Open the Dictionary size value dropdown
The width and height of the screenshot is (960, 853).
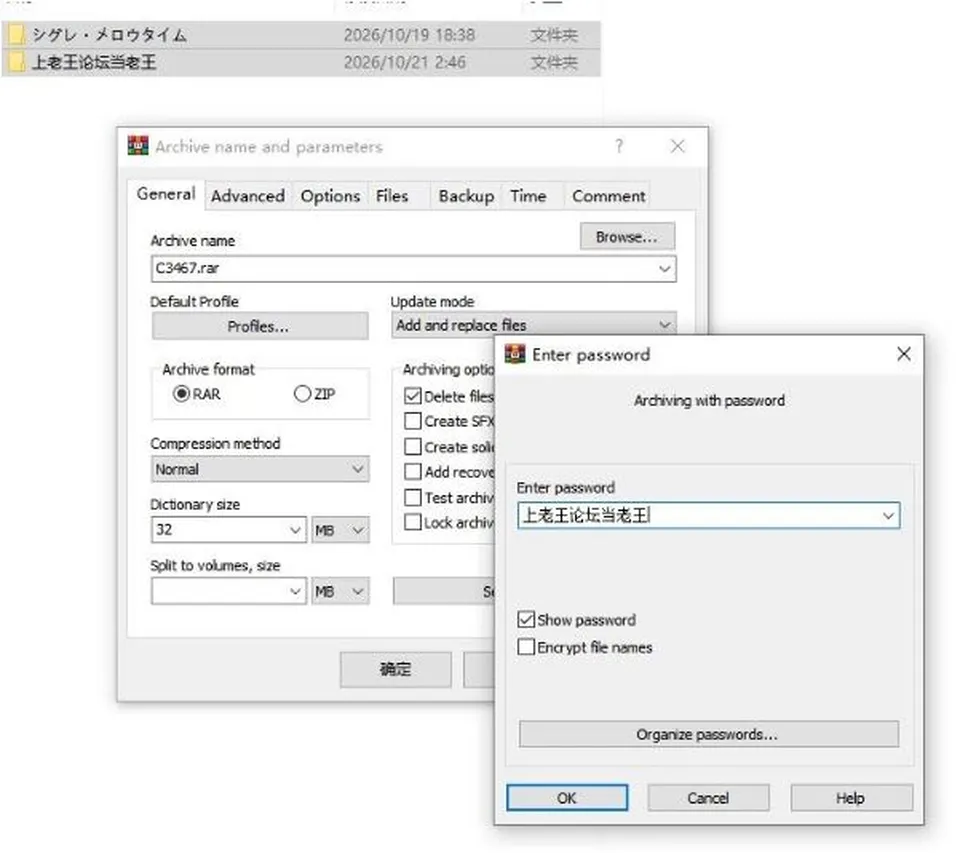coord(295,530)
